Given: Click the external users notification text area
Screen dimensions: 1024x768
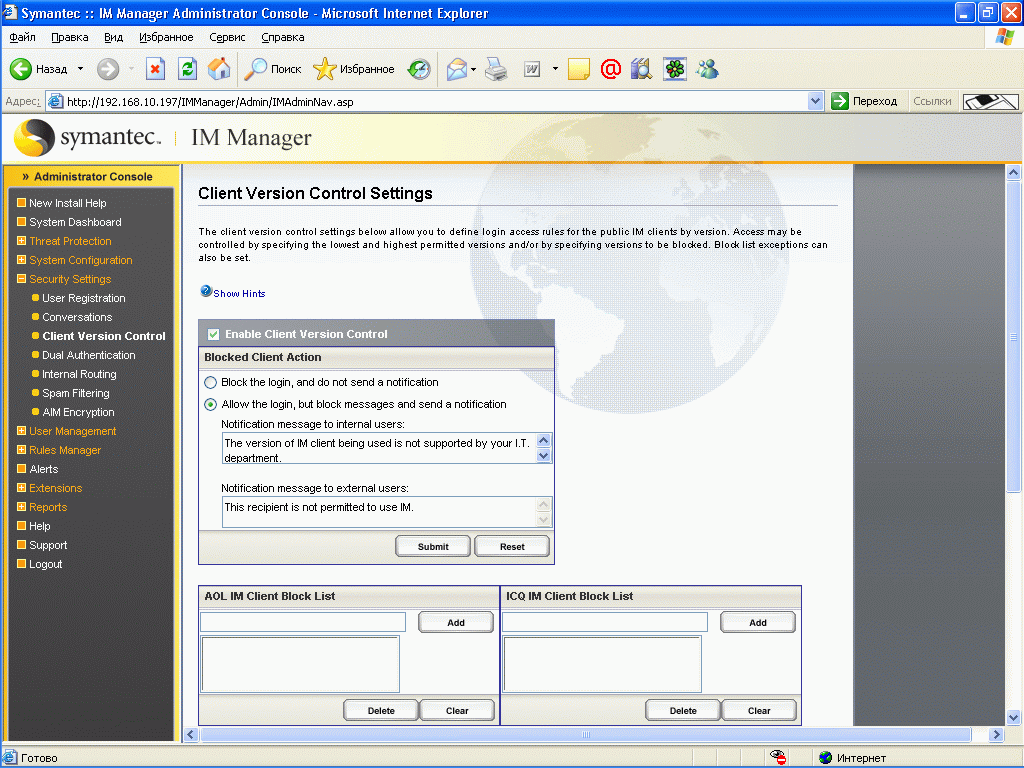Looking at the screenshot, I should point(379,512).
